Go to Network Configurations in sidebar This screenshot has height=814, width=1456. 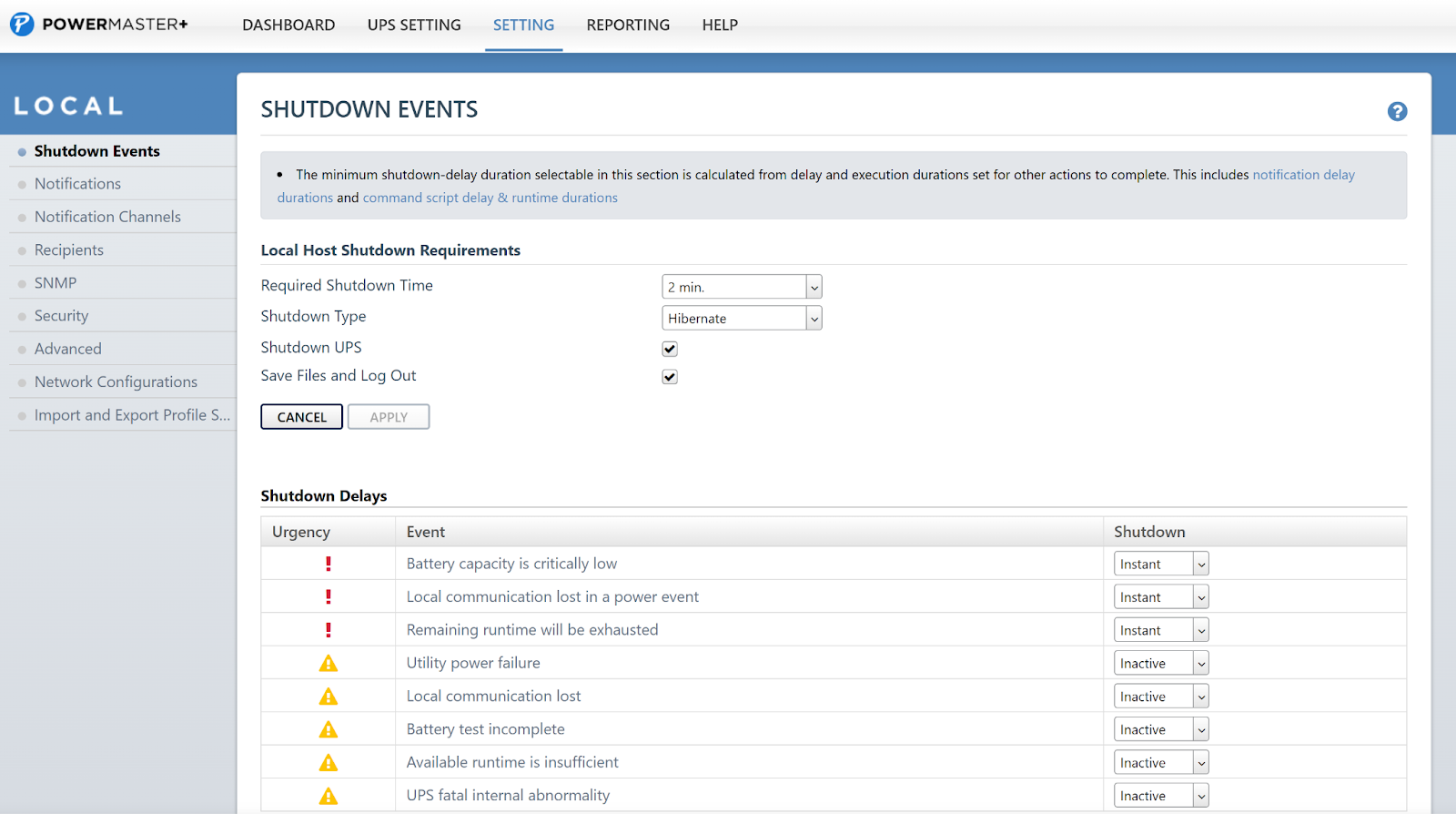point(116,382)
